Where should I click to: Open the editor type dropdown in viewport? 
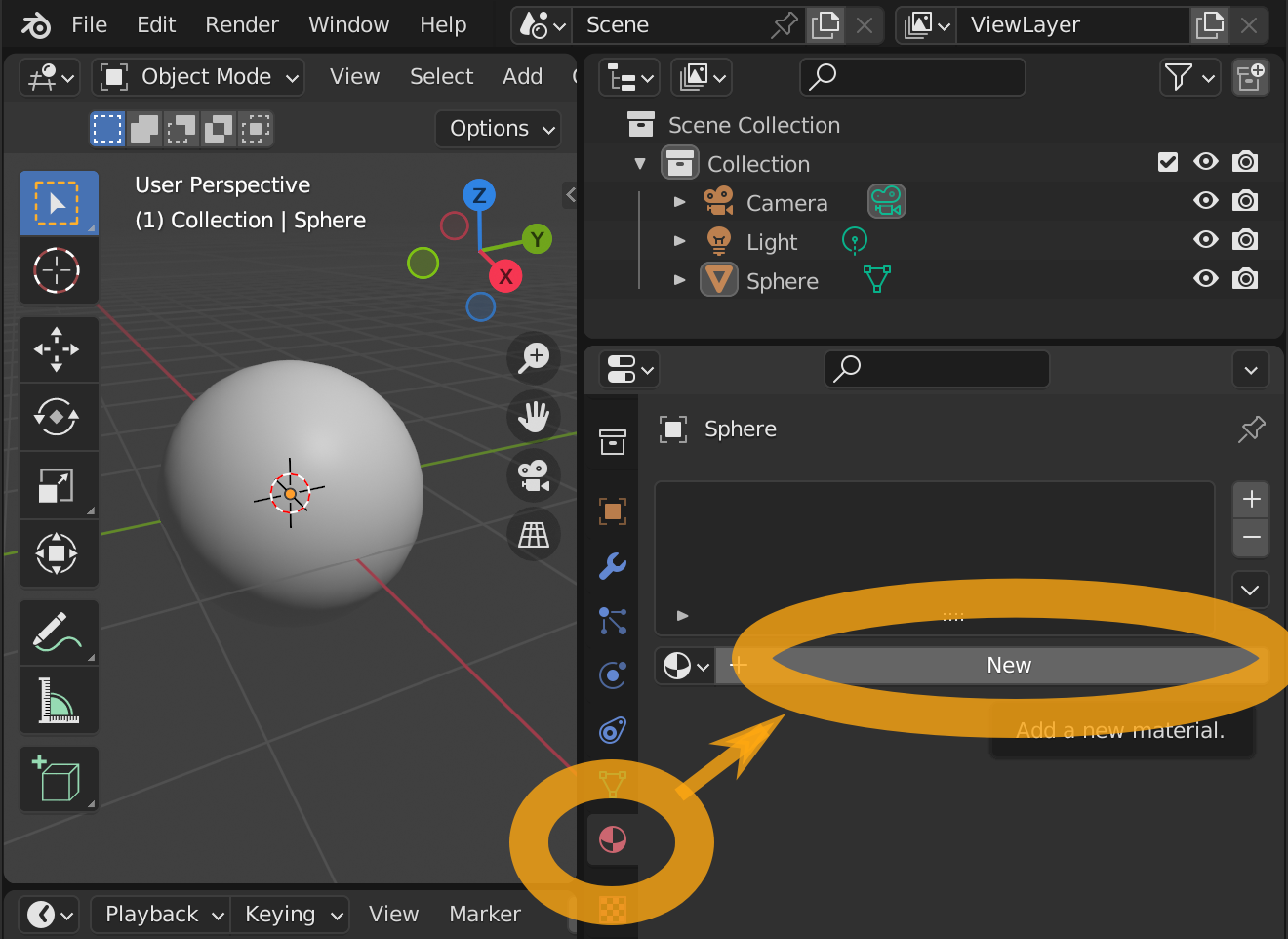click(49, 77)
